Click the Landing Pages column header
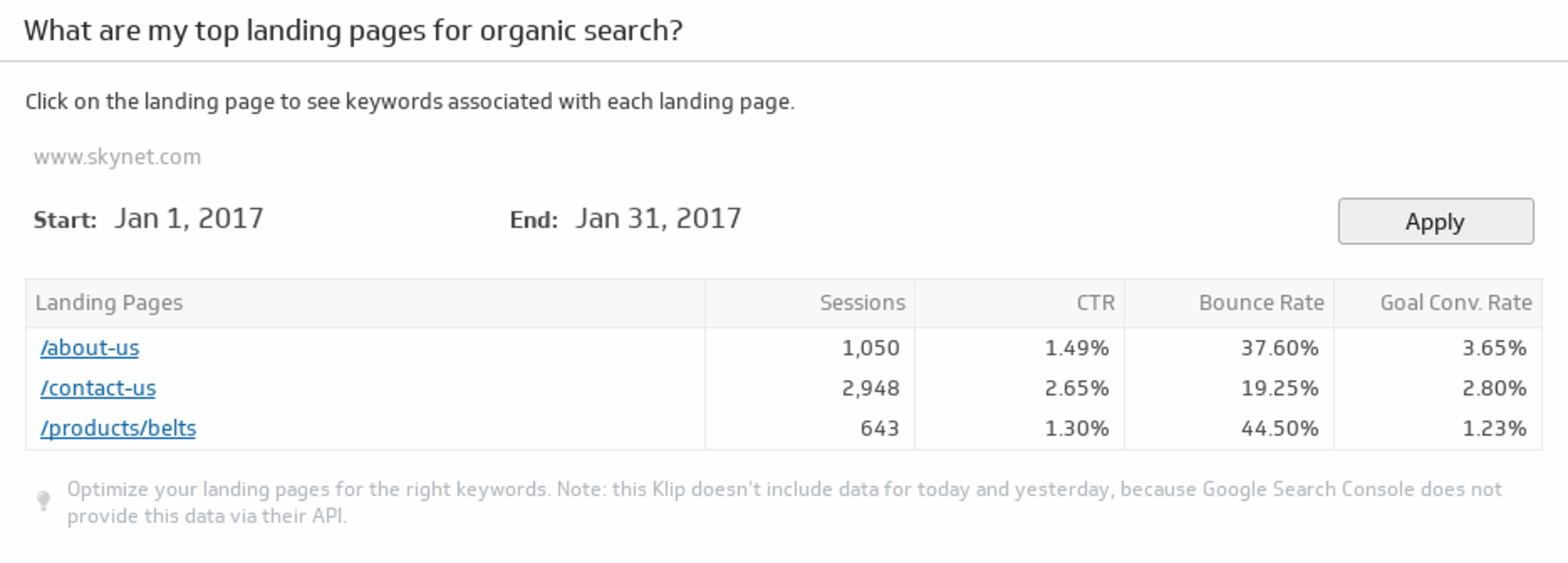 (109, 303)
